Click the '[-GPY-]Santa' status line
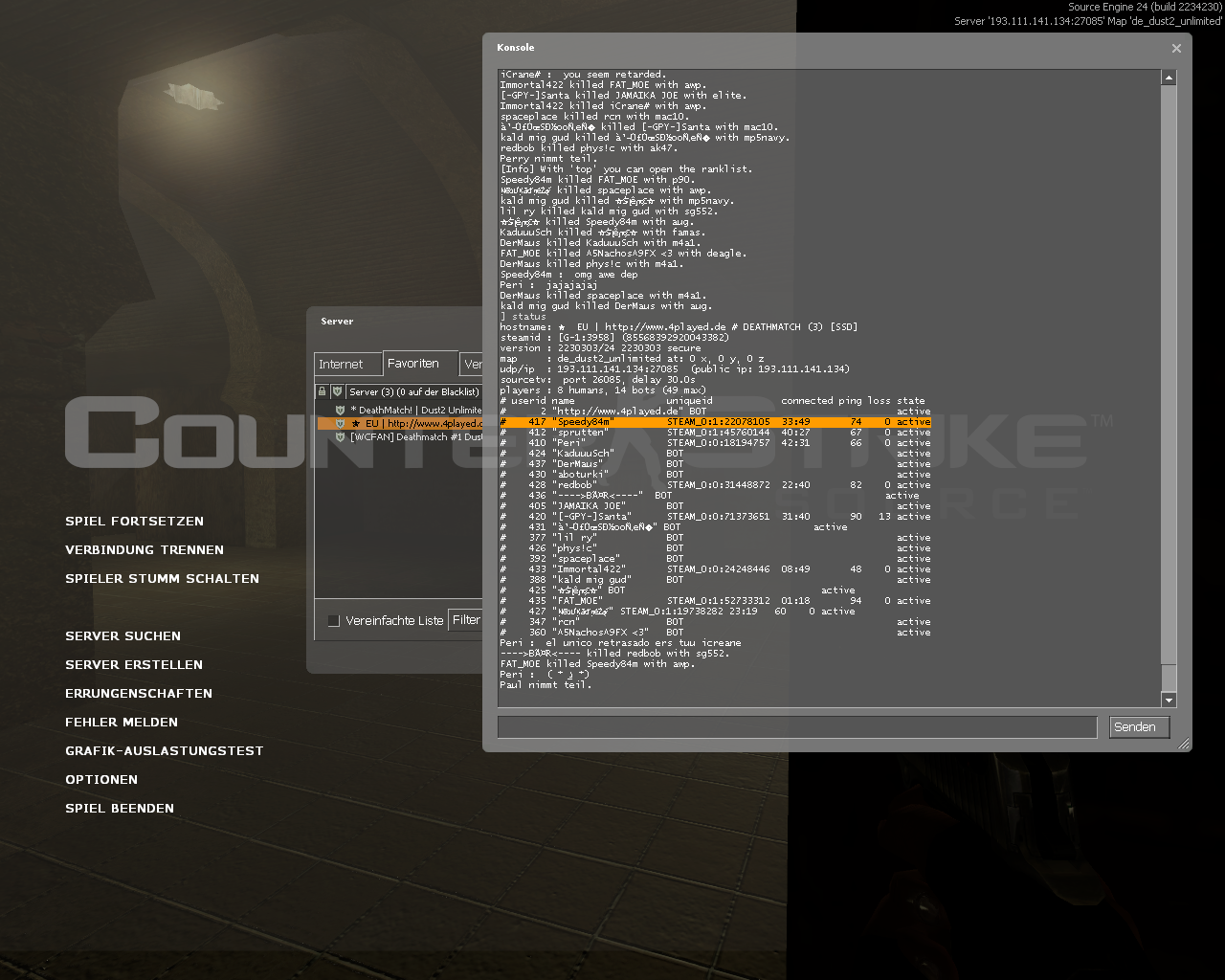 [715, 517]
